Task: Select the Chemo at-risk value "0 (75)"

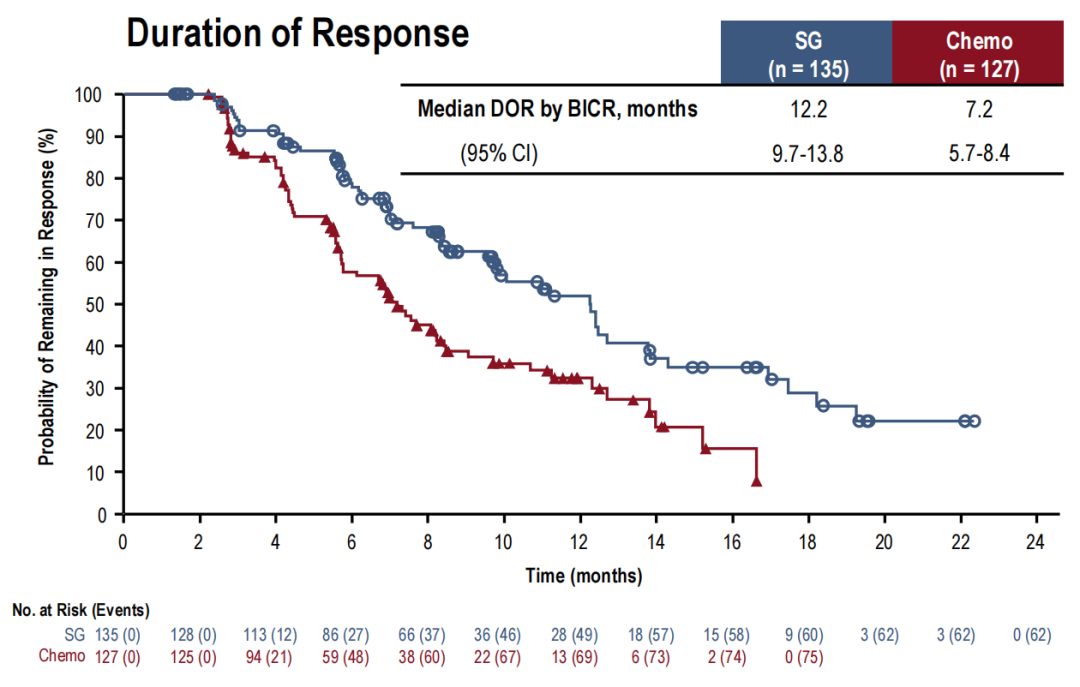Action: [x=807, y=655]
